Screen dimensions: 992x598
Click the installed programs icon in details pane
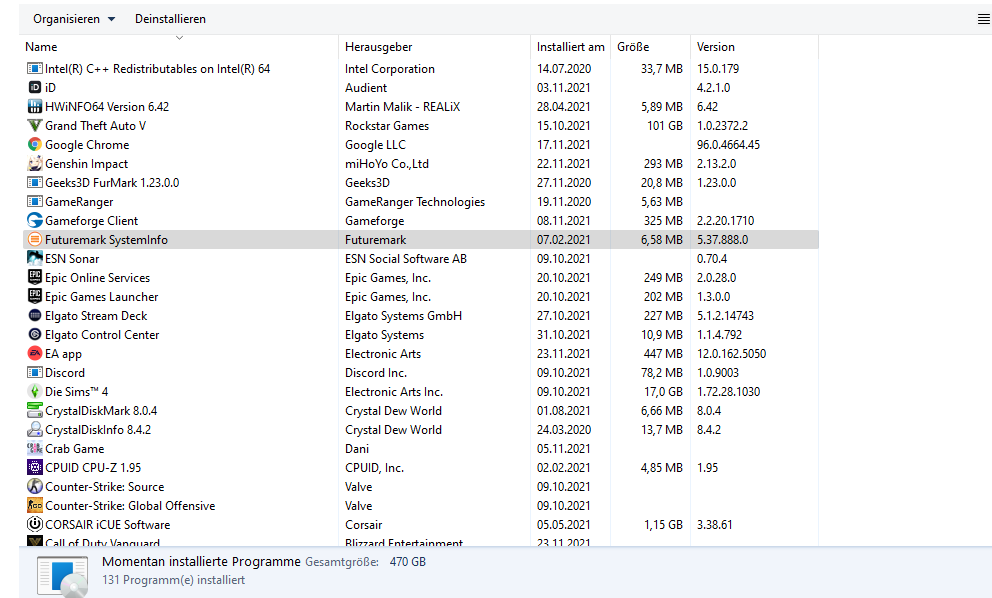(62, 576)
